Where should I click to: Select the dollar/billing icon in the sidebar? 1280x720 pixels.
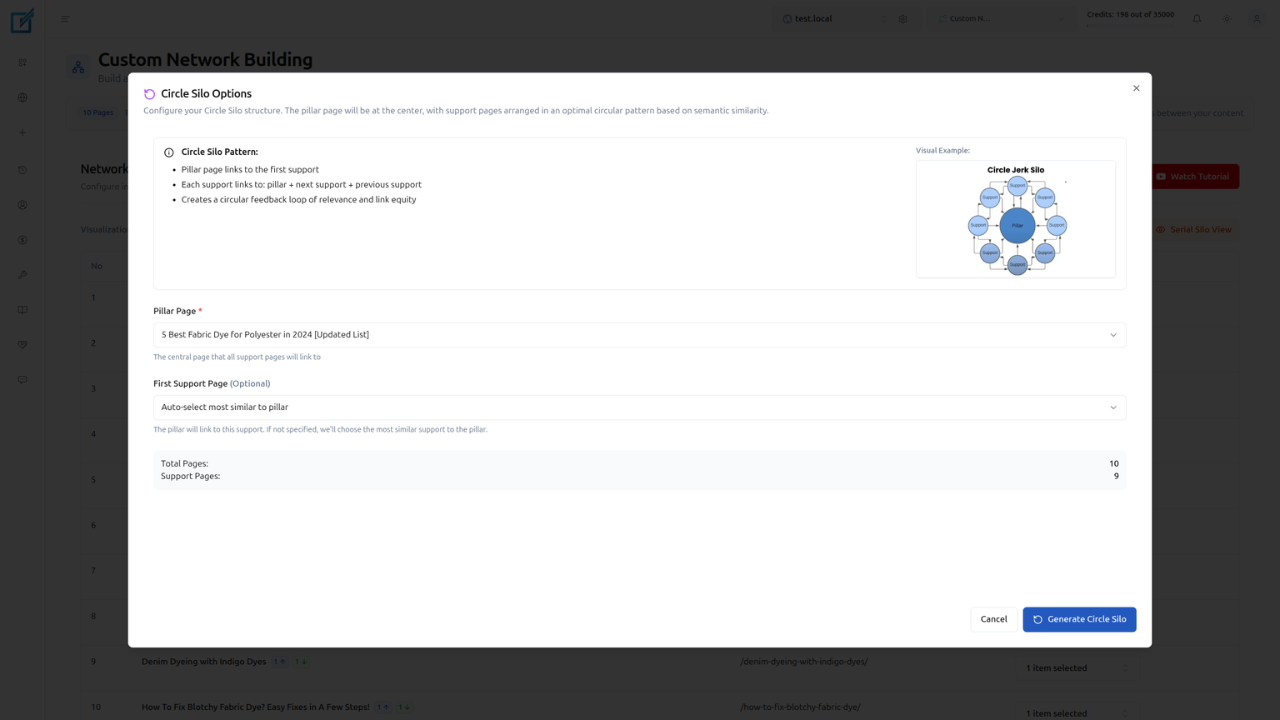pos(22,239)
